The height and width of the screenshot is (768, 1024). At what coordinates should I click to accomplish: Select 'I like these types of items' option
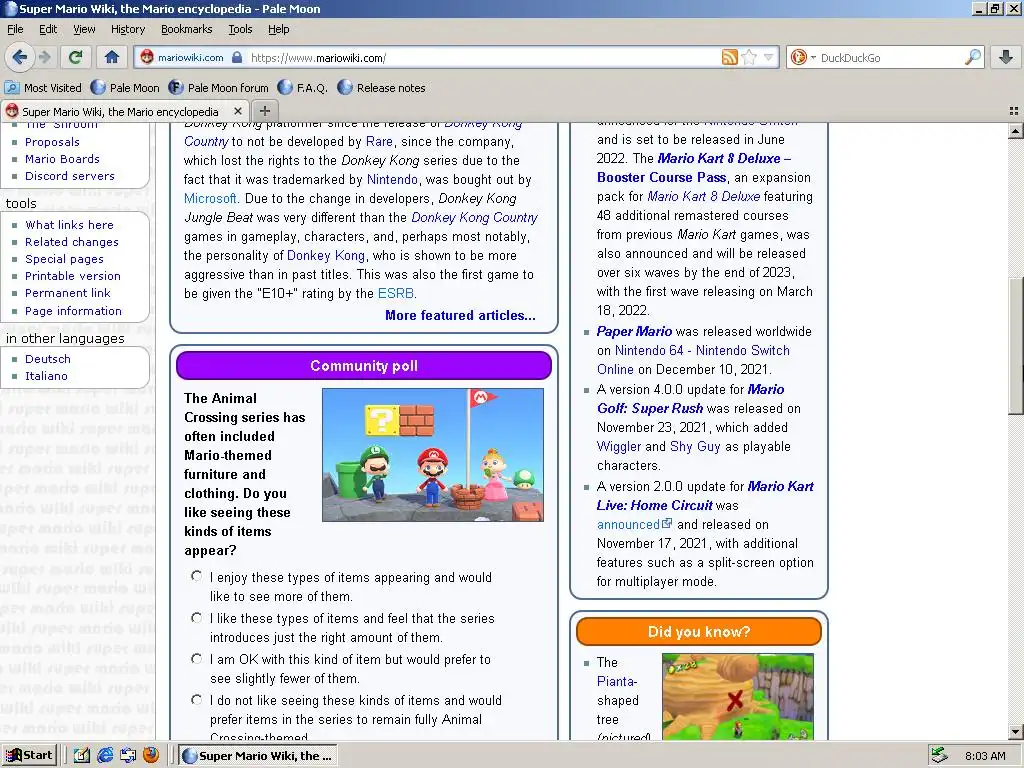[x=196, y=617]
